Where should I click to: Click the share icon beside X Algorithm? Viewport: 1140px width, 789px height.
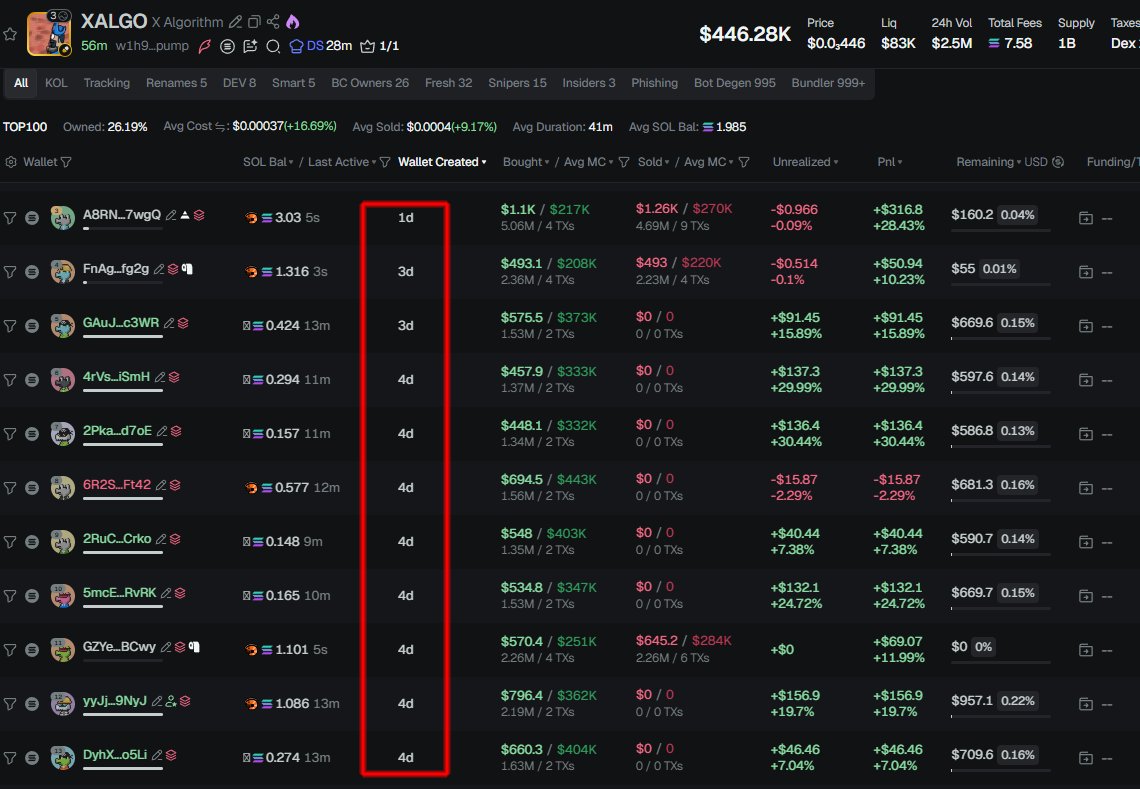(x=273, y=22)
